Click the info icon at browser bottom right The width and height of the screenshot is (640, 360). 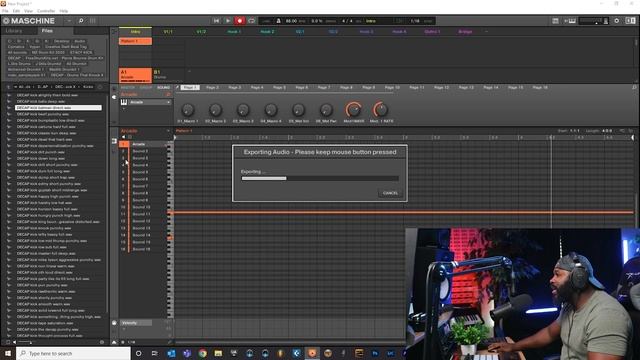click(x=102, y=342)
